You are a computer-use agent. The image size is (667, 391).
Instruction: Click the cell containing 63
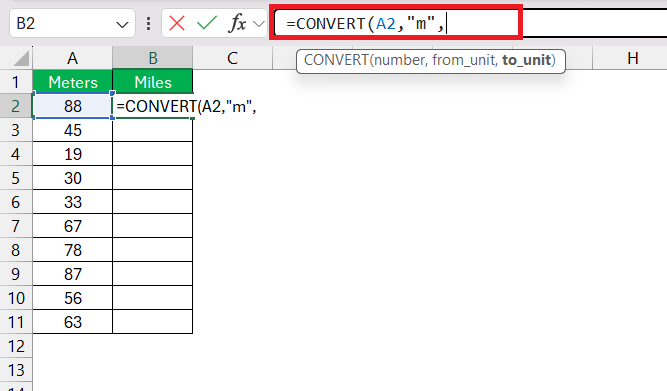(73, 322)
